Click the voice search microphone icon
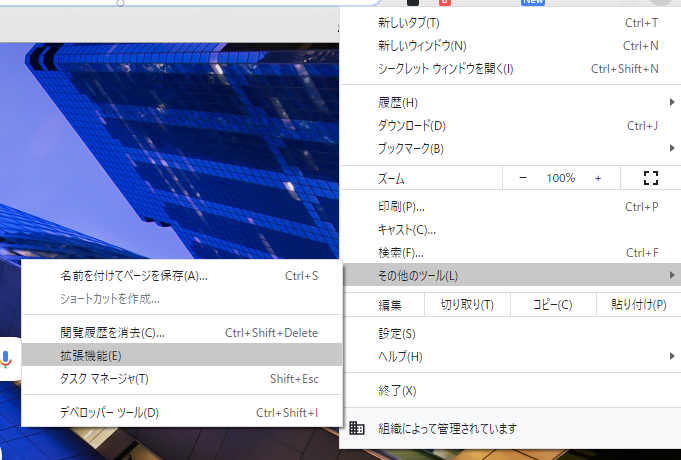Screen dimensions: 681x460 6,359
